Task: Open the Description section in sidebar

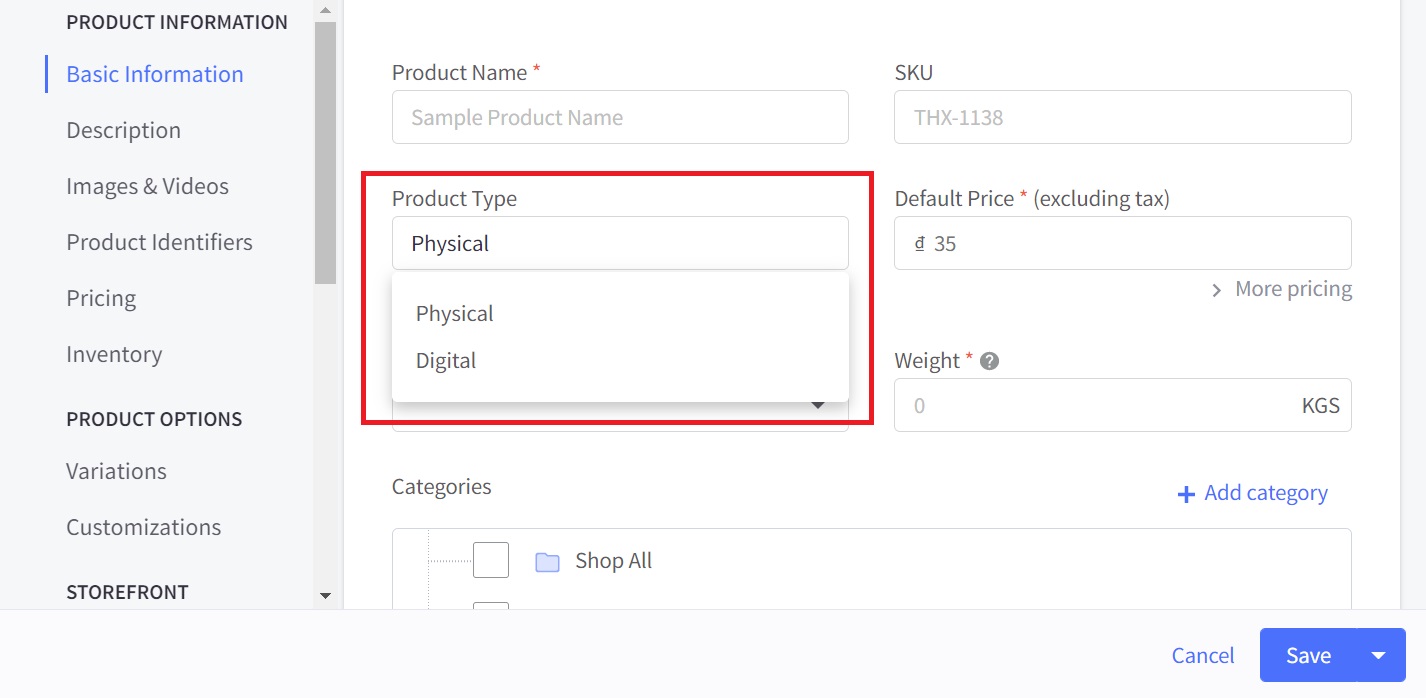Action: [x=124, y=130]
